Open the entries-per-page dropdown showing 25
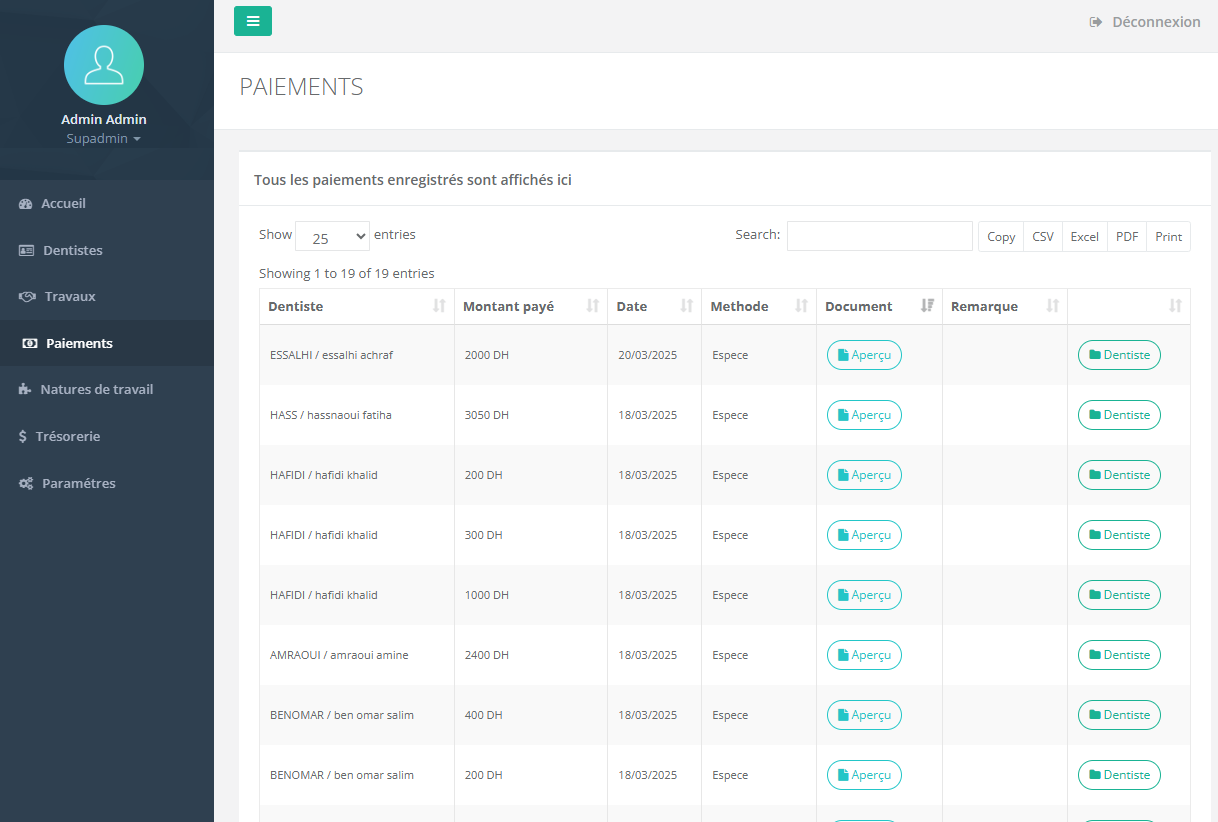The image size is (1218, 822). (x=332, y=237)
